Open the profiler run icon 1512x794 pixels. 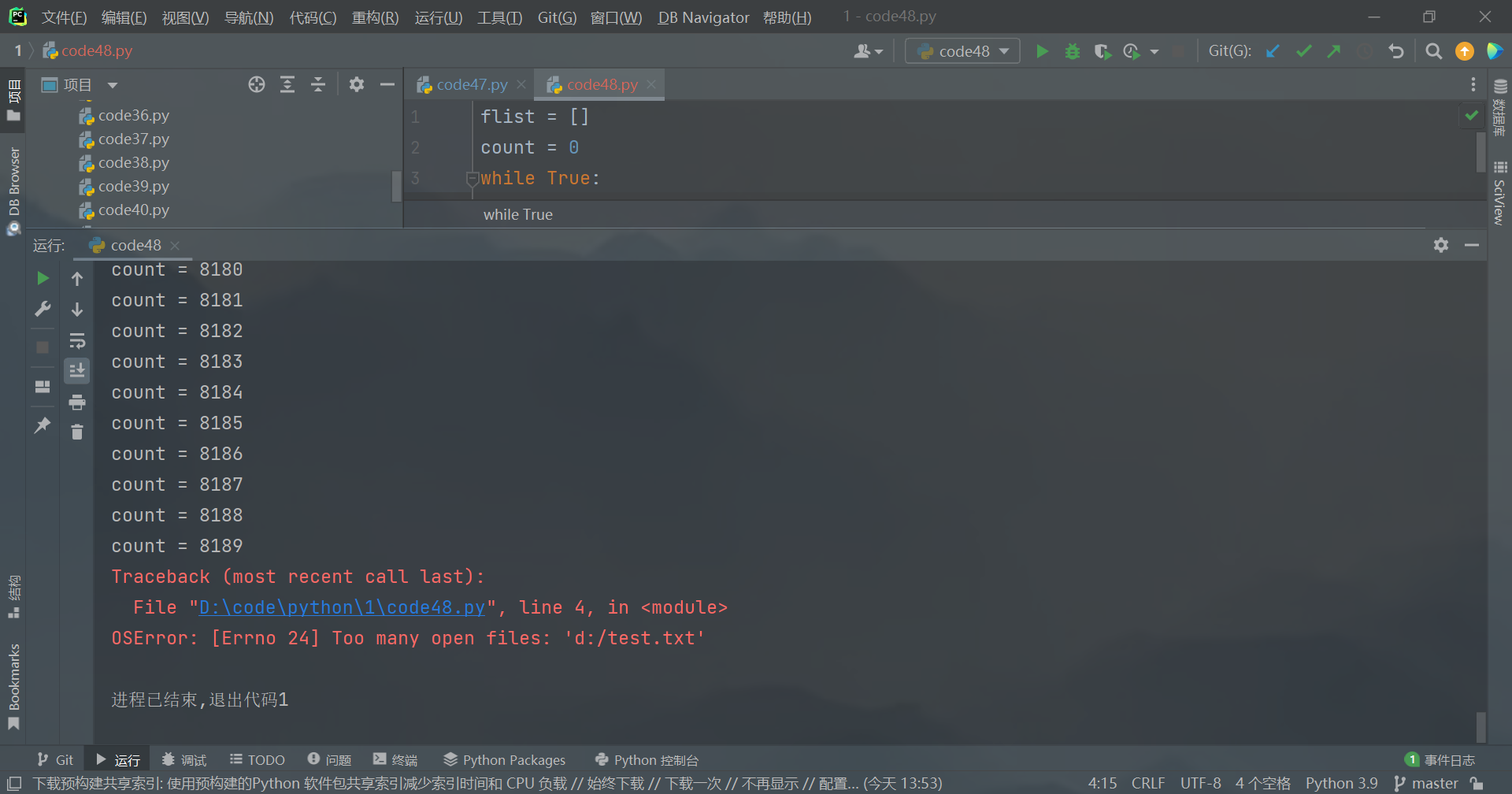1132,51
